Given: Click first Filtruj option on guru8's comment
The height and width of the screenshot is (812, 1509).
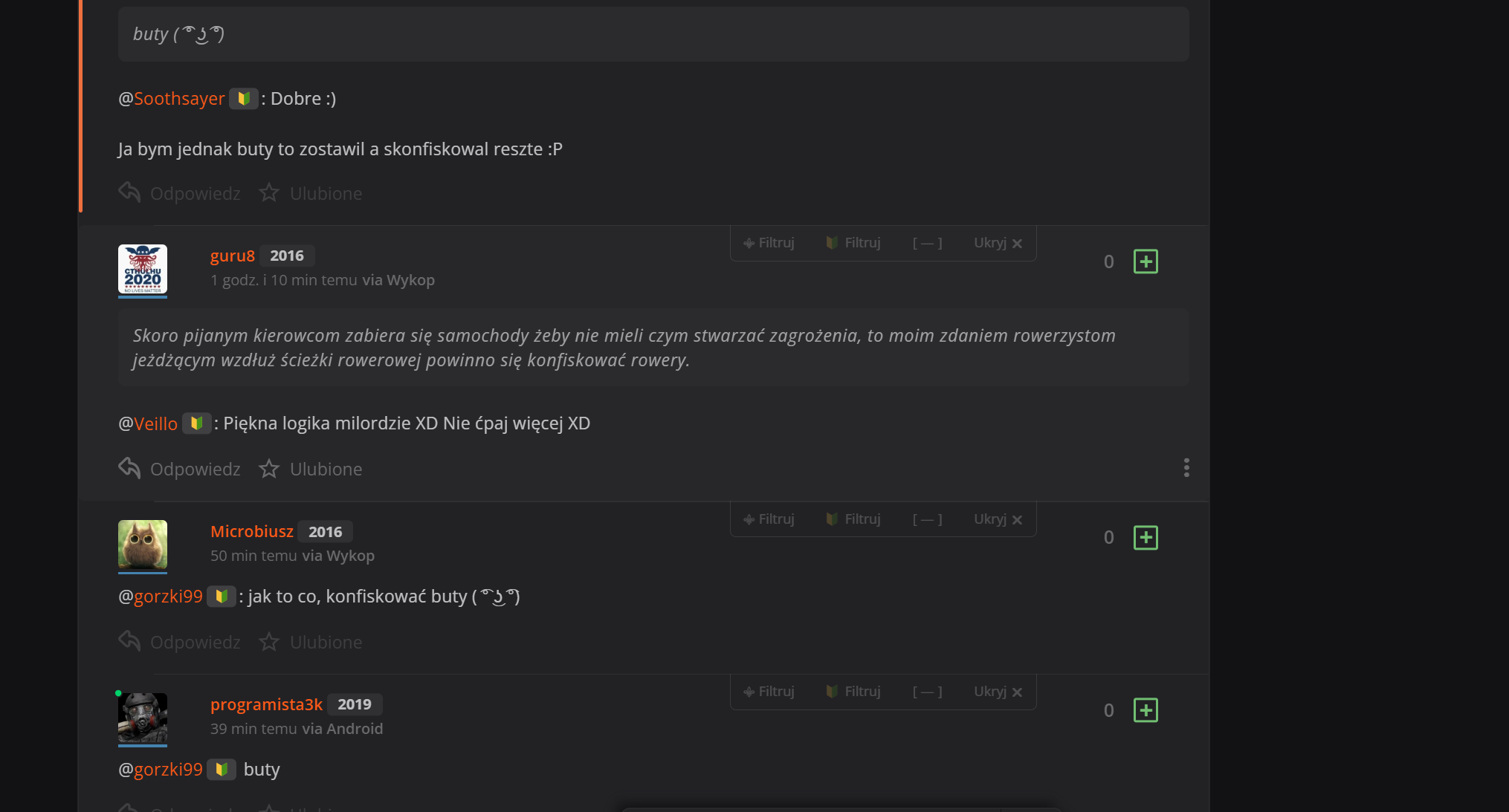Looking at the screenshot, I should (x=769, y=243).
